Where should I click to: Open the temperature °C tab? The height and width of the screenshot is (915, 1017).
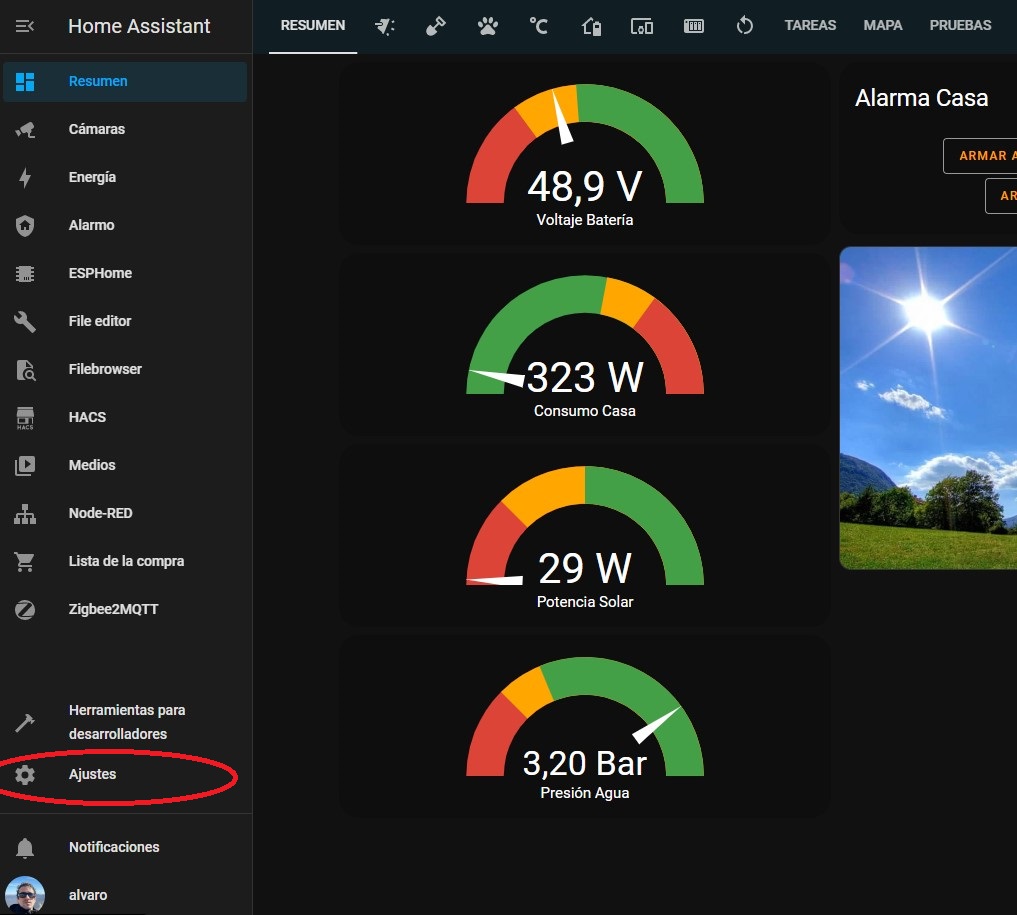(x=539, y=26)
